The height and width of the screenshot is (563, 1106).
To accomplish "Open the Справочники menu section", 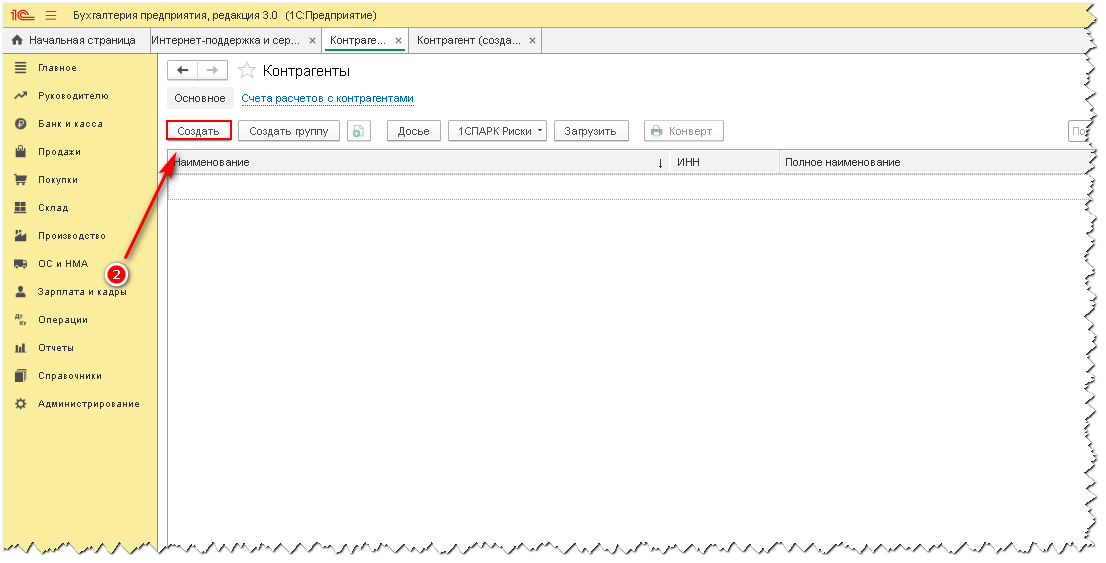I will [70, 376].
